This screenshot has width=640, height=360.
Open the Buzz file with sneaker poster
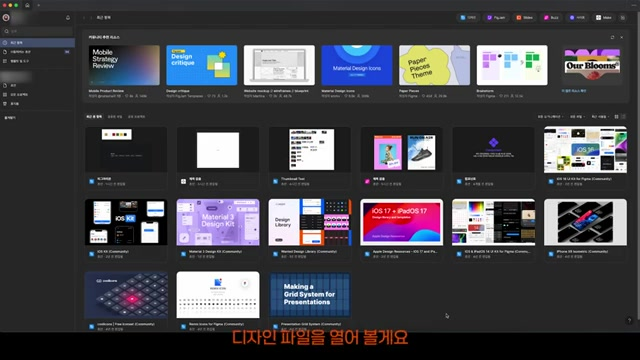click(x=401, y=157)
